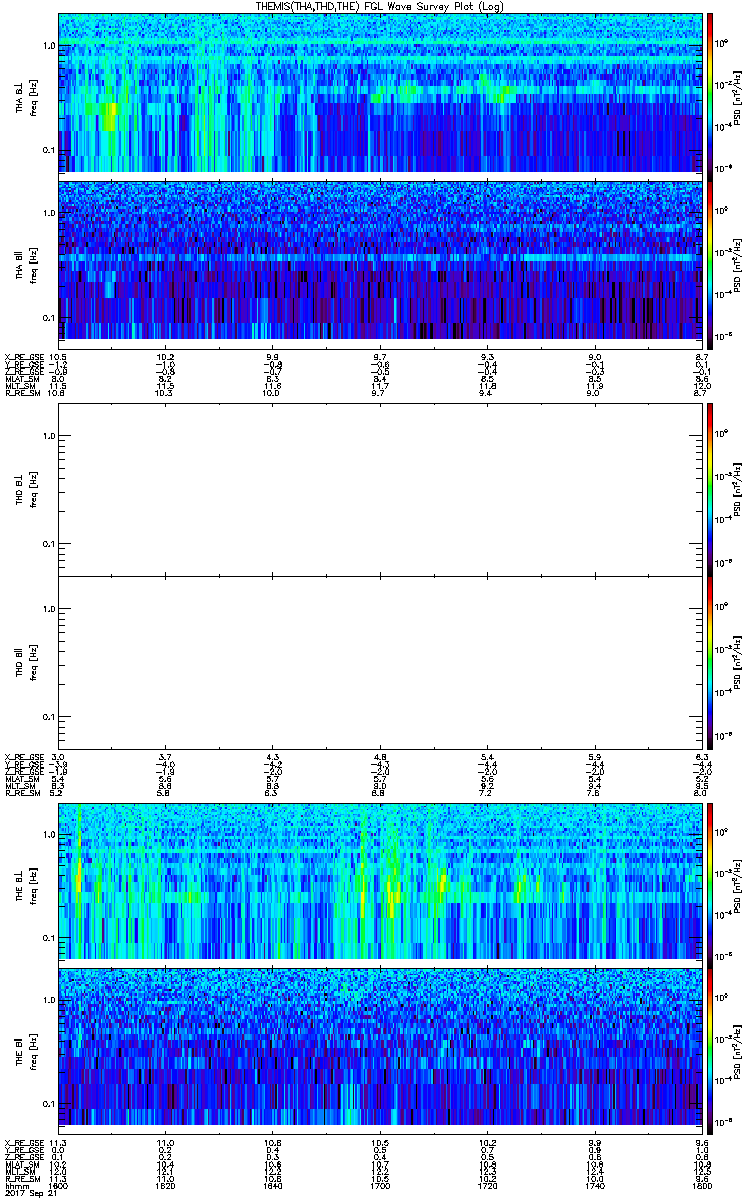Image resolution: width=750 pixels, height=1200 pixels.
Task: Click the X_RE_GSE row label under the THD panels
Action: (x=24, y=756)
